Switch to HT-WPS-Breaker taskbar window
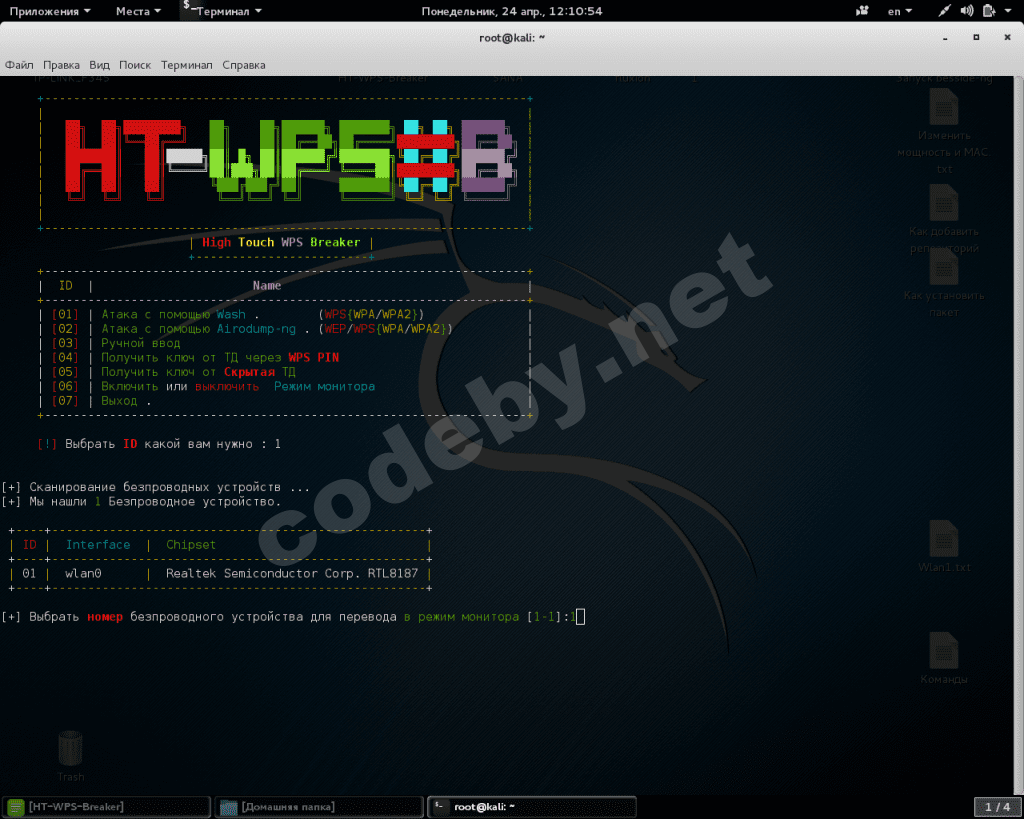 pos(106,807)
